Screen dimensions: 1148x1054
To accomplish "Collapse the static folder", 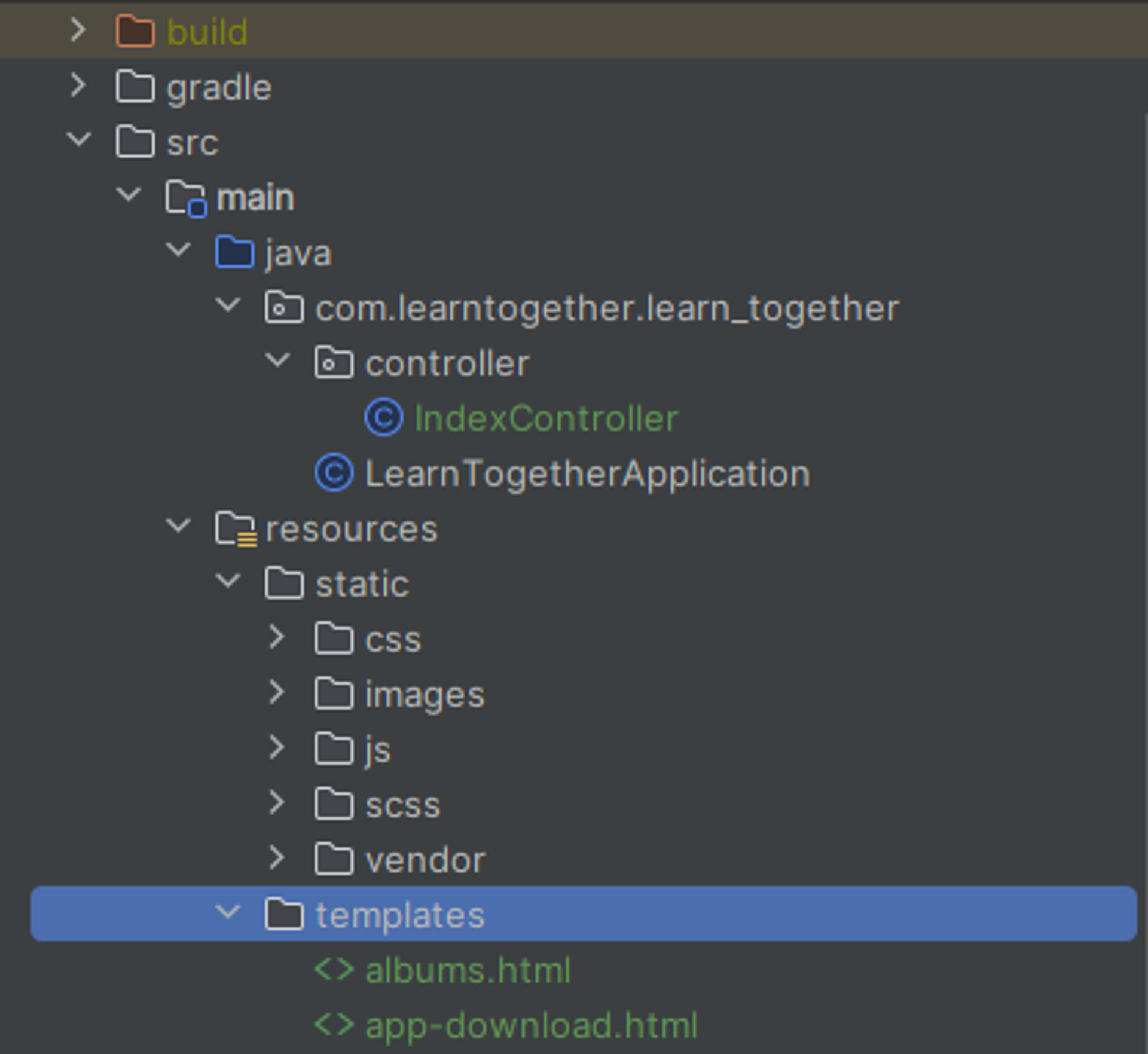I will 228,581.
